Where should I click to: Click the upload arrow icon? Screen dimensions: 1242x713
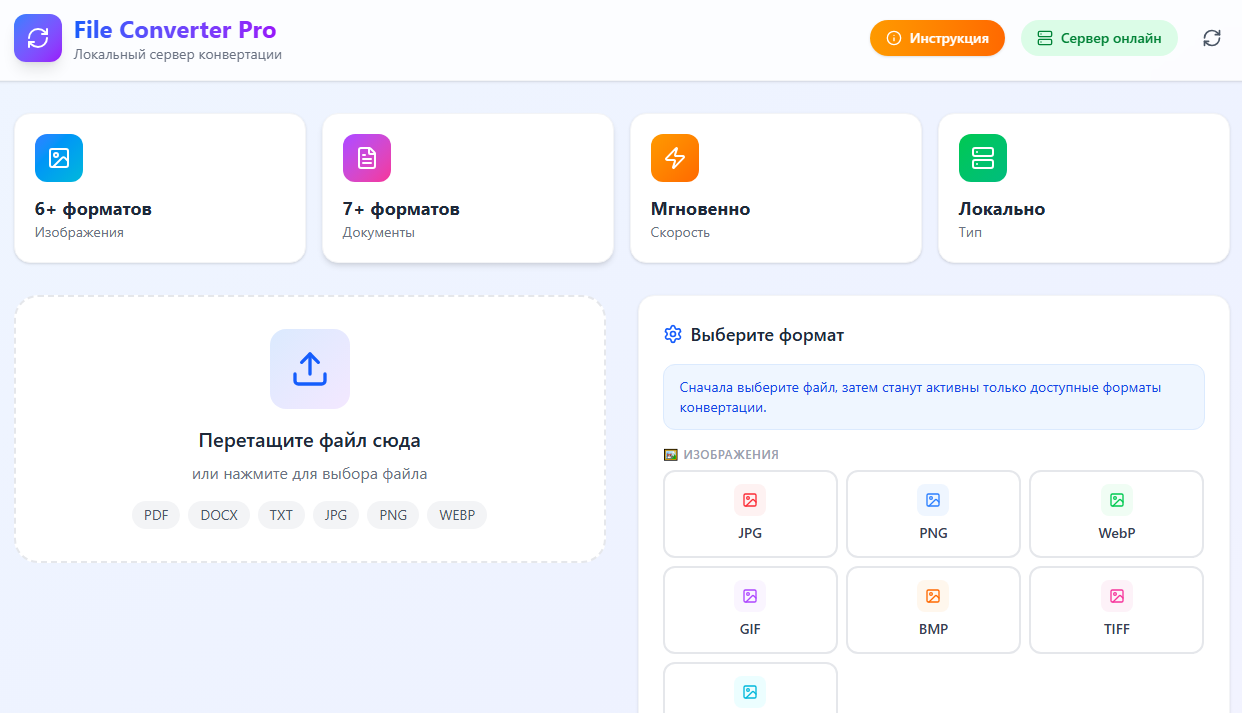(x=310, y=369)
